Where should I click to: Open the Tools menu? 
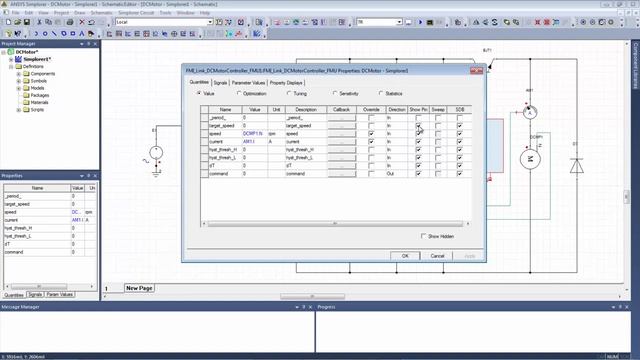(x=165, y=13)
